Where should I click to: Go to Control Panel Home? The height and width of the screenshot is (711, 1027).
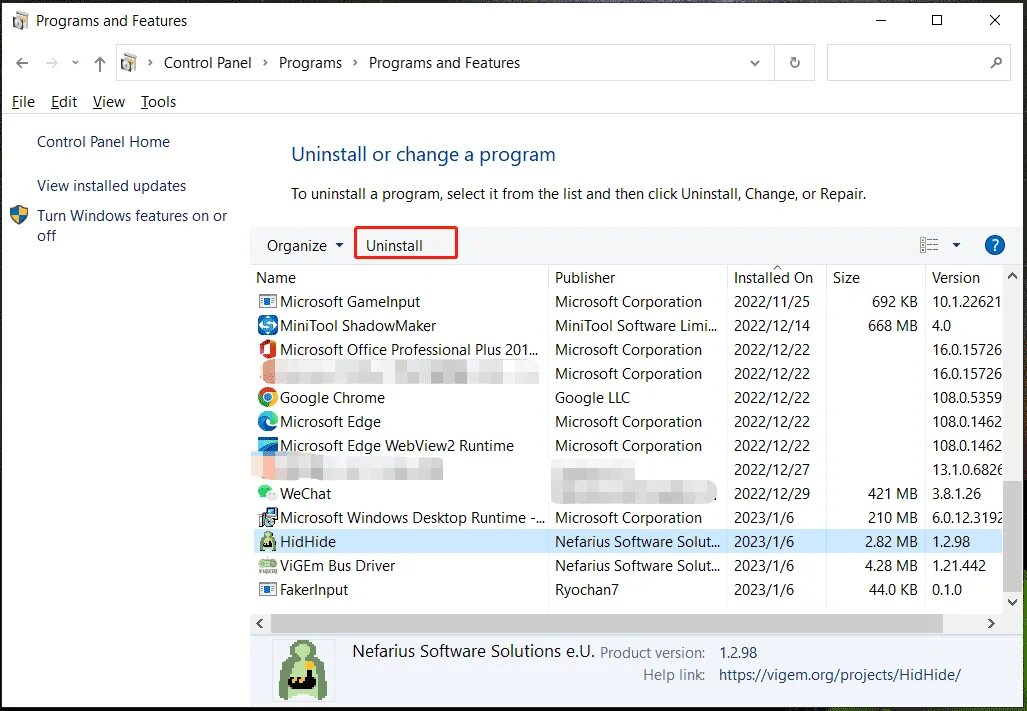coord(103,142)
